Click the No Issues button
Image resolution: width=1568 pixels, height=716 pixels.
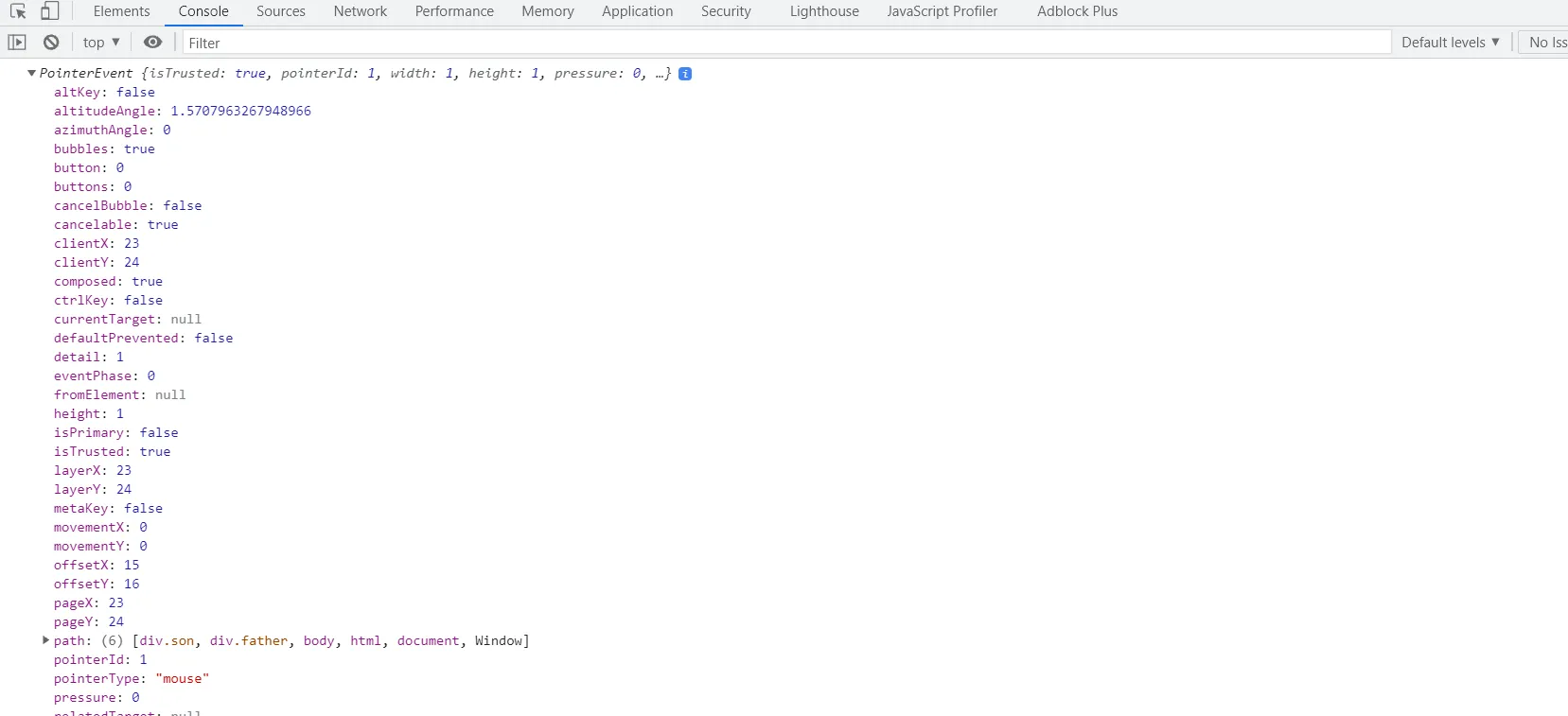(1543, 43)
